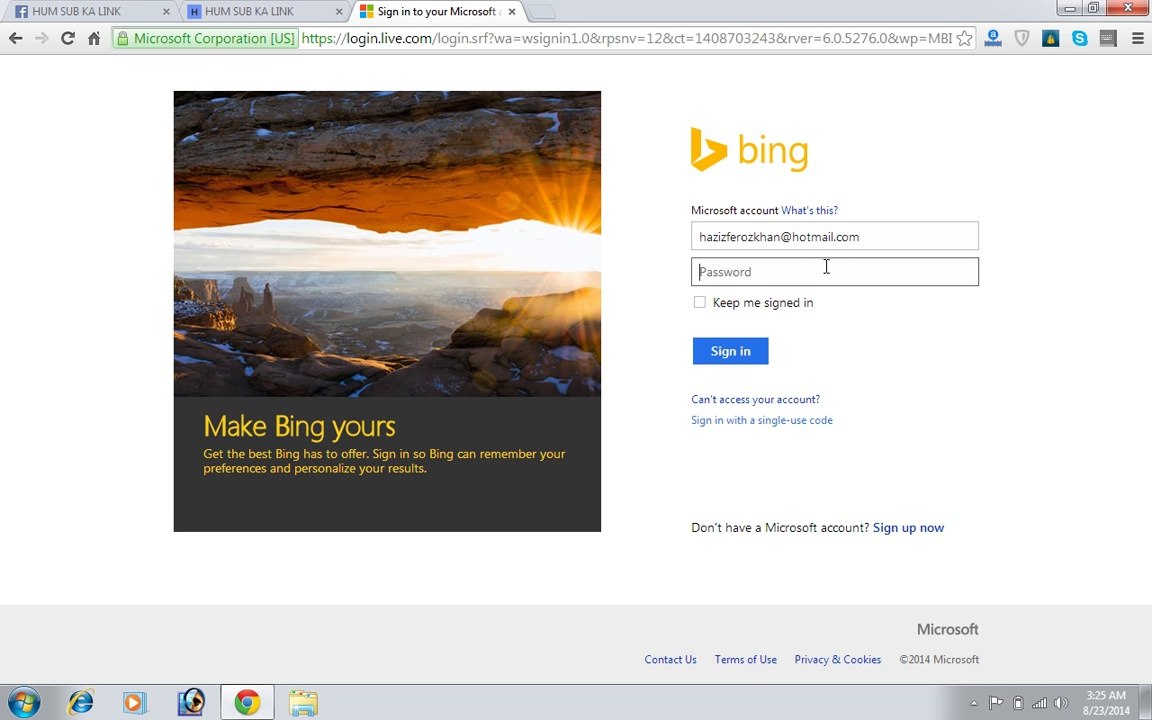Click the Action Center flag icon

pos(996,703)
